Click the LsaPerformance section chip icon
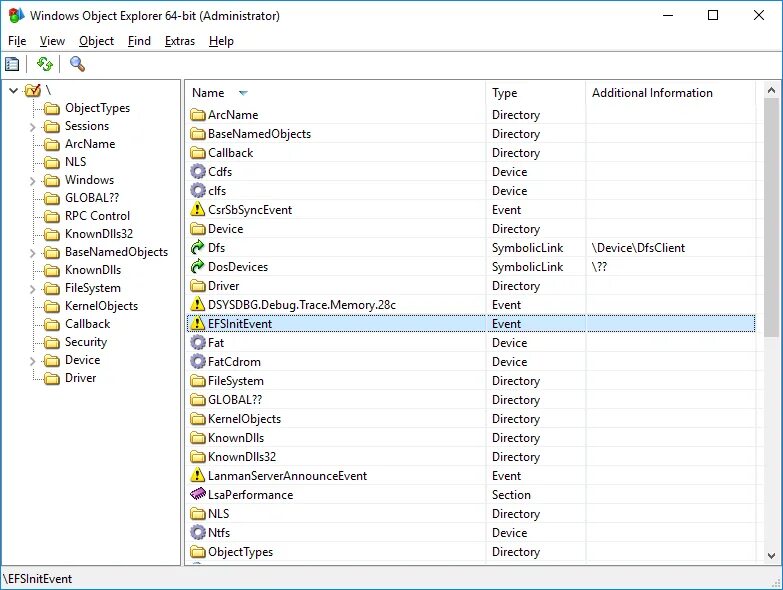The width and height of the screenshot is (783, 590). [x=198, y=495]
